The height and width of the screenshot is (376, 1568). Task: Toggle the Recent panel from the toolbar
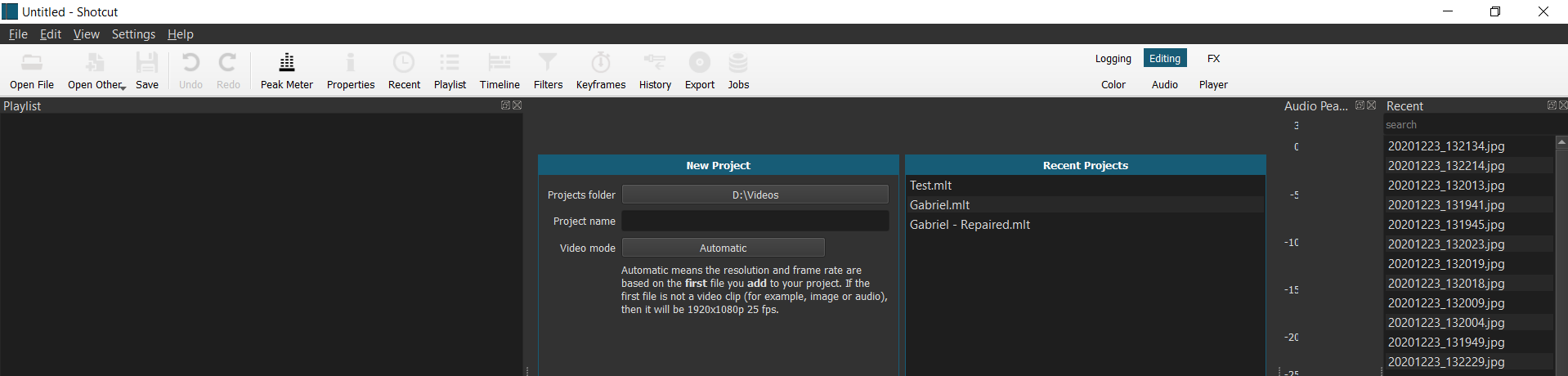coord(404,70)
